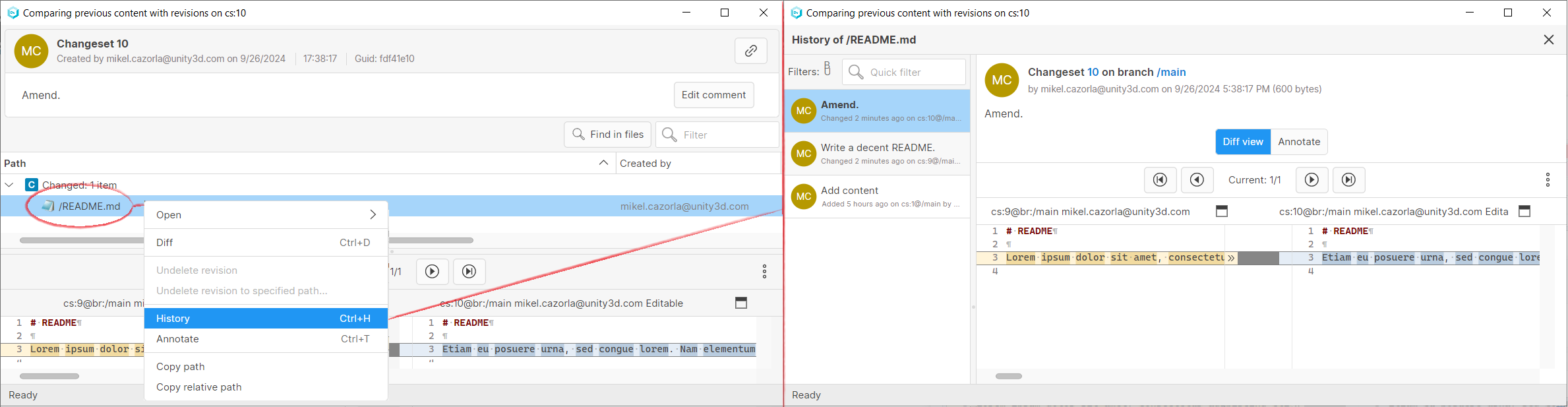The height and width of the screenshot is (407, 1568).
Task: Minimize the right history window
Action: tap(1470, 13)
